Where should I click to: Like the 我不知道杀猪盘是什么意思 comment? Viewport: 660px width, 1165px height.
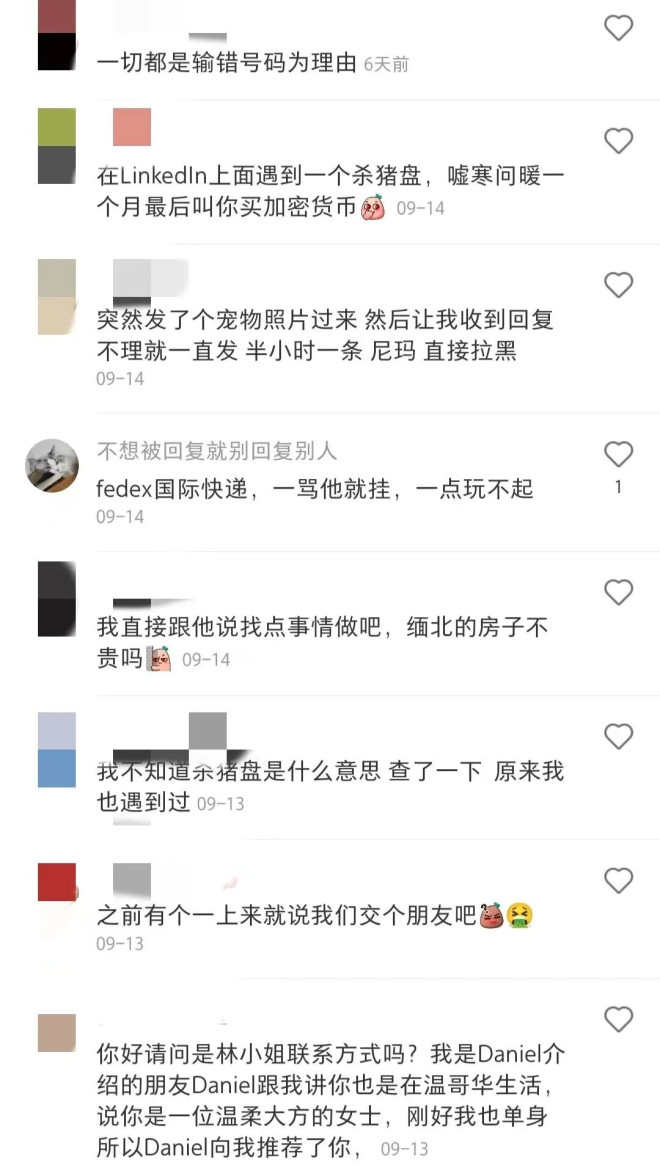point(618,736)
